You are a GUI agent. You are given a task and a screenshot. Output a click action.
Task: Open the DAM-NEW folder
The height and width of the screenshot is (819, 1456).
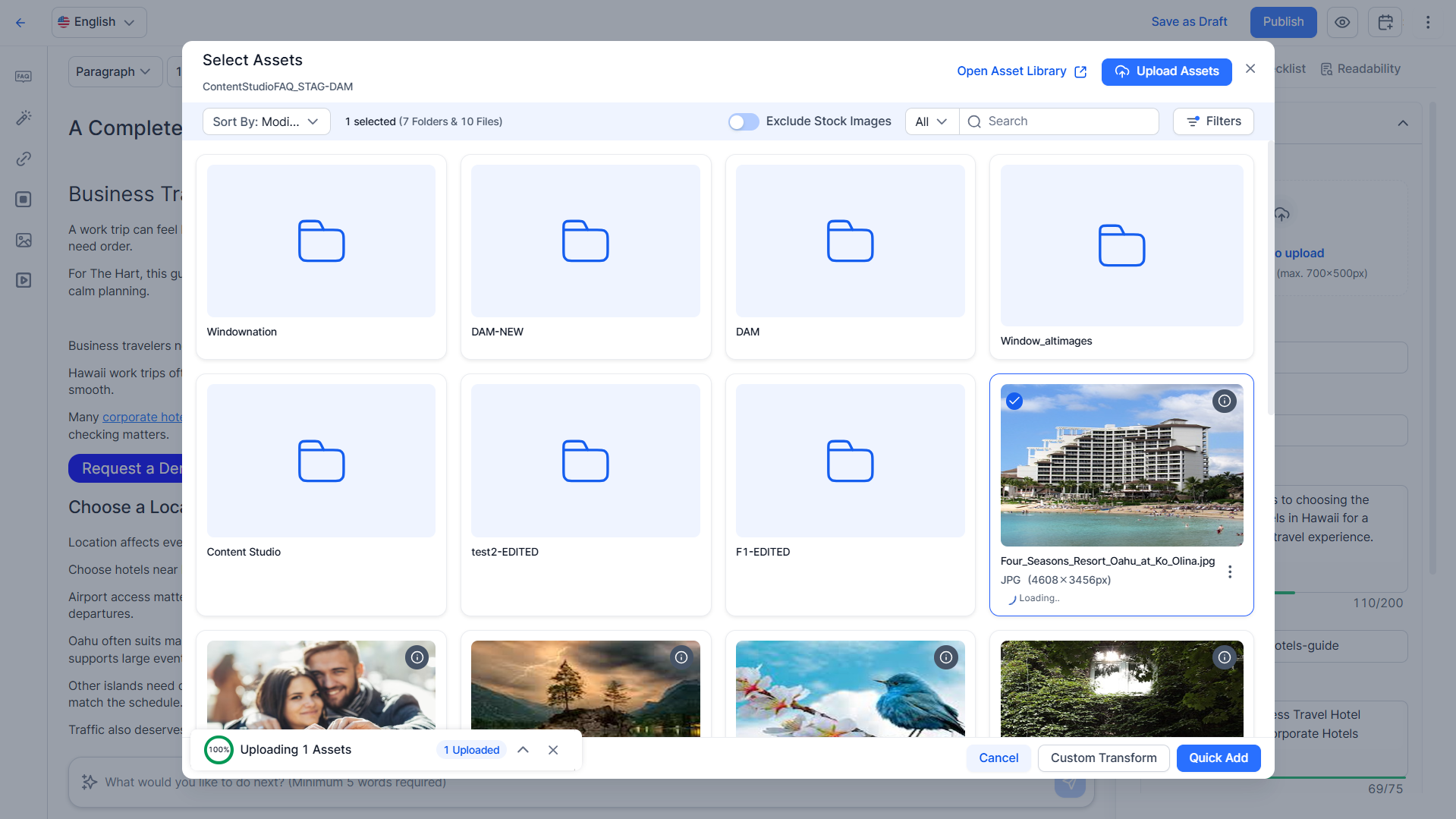(586, 257)
